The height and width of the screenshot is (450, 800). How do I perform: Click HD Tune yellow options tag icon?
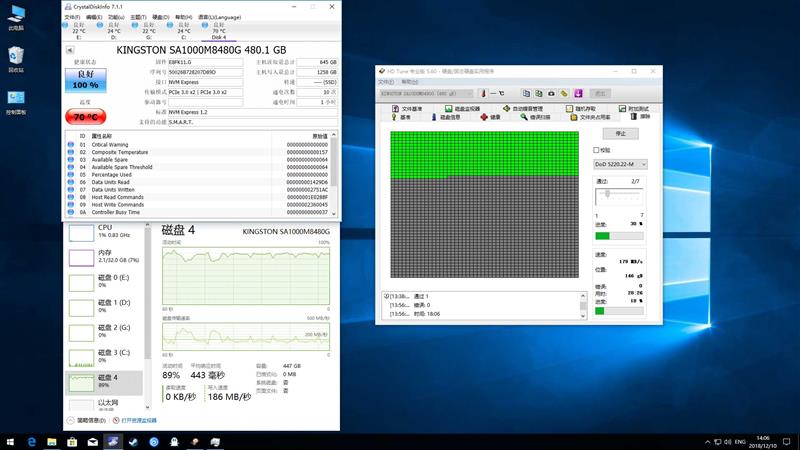point(564,93)
